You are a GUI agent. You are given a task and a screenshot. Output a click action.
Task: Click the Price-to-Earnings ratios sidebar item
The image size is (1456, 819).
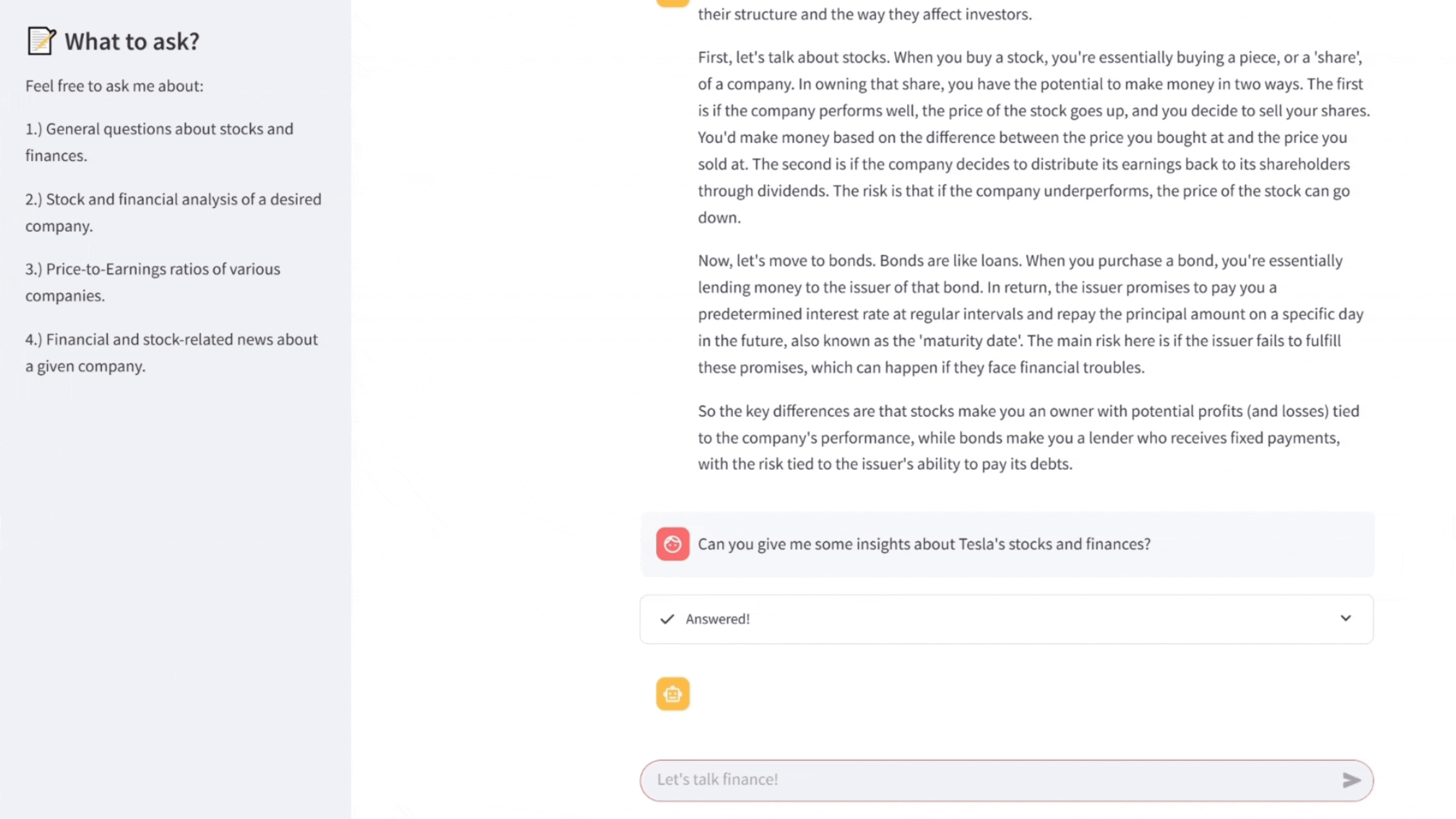click(x=152, y=282)
